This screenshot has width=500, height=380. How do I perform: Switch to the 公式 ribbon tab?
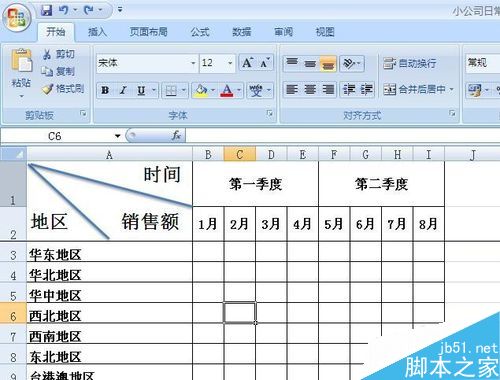(x=200, y=32)
